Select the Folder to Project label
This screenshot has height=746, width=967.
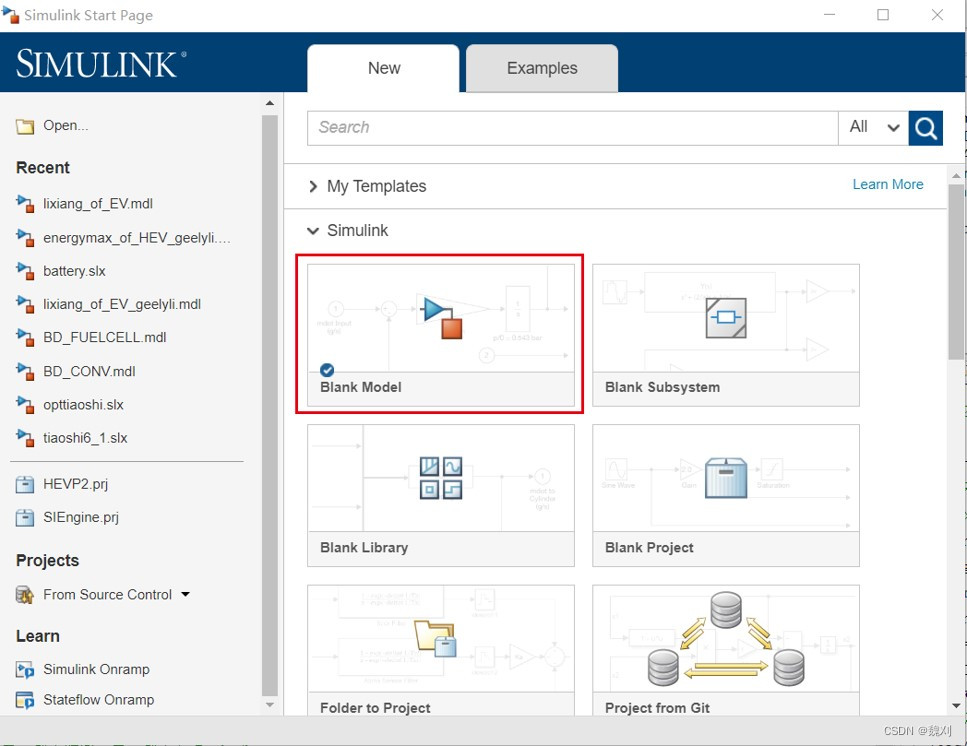[x=375, y=708]
